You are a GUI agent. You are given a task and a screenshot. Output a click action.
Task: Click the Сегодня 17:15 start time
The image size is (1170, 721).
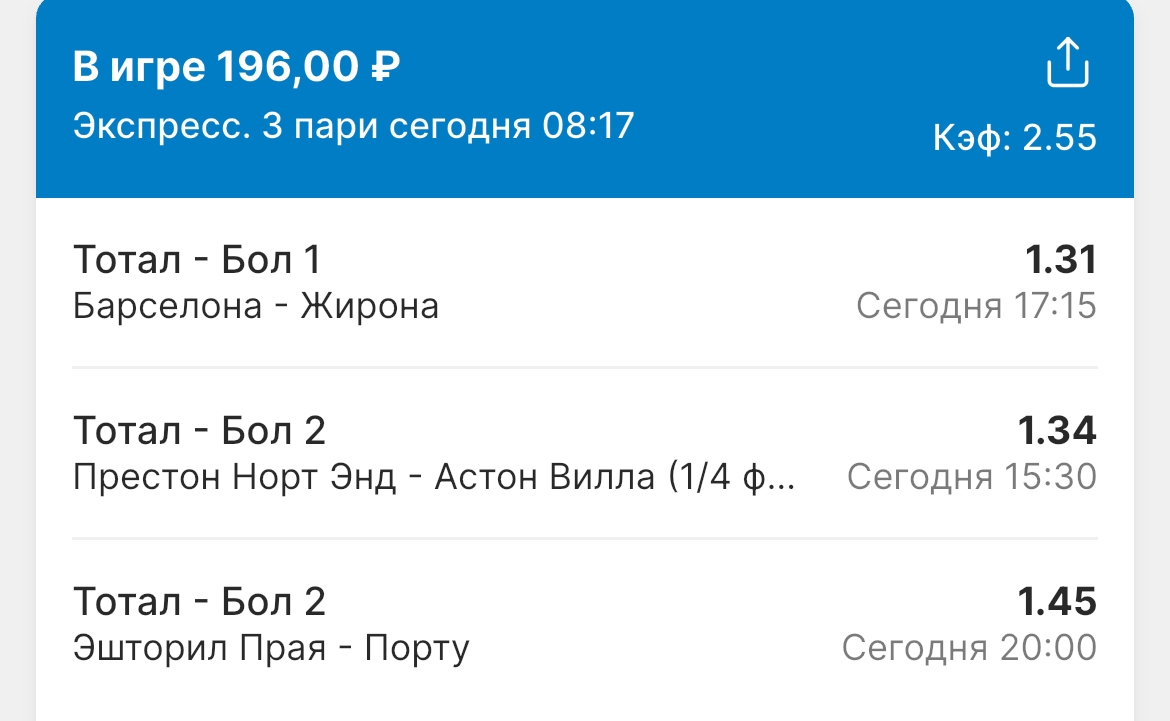[x=976, y=306]
